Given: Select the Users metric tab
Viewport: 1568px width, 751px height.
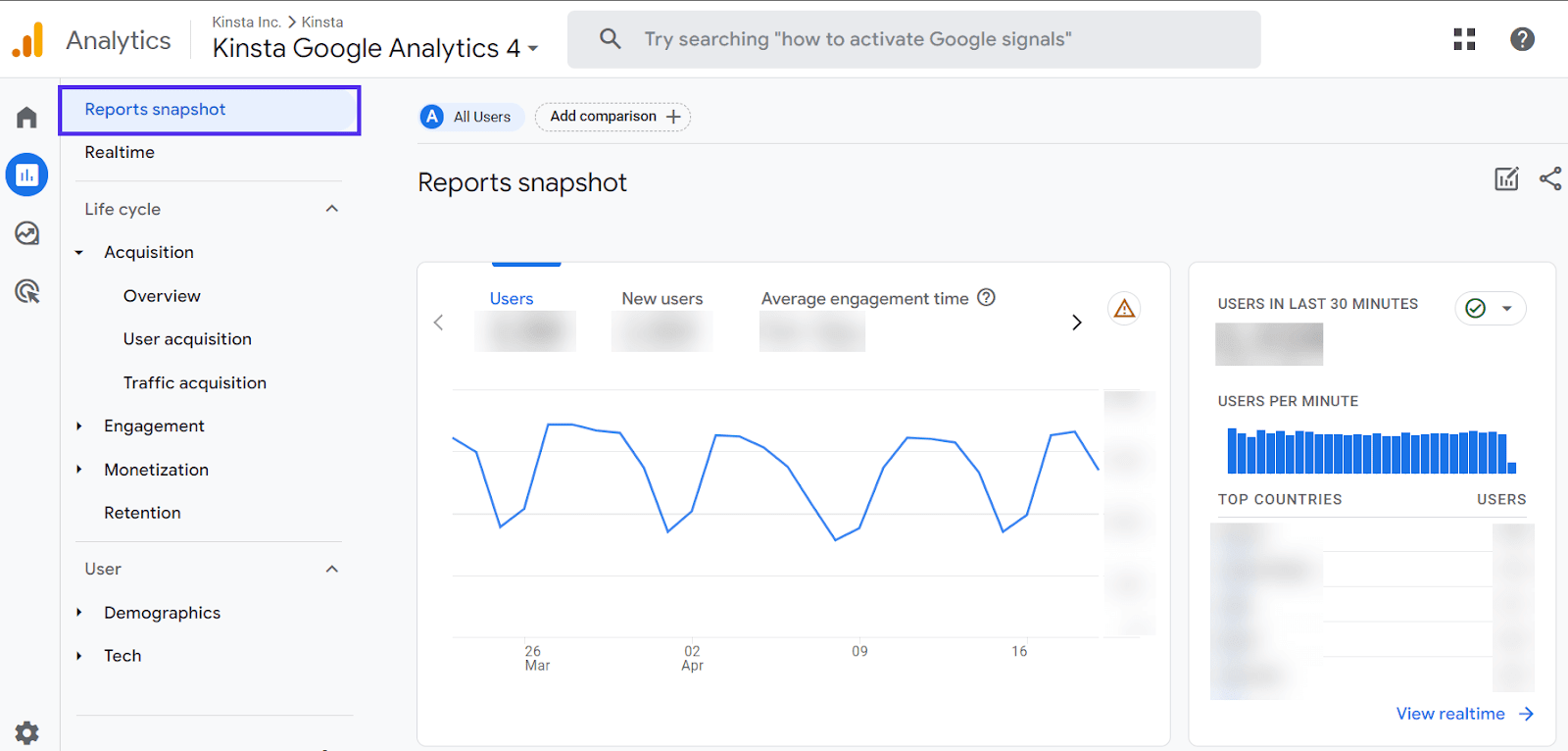Looking at the screenshot, I should point(525,321).
